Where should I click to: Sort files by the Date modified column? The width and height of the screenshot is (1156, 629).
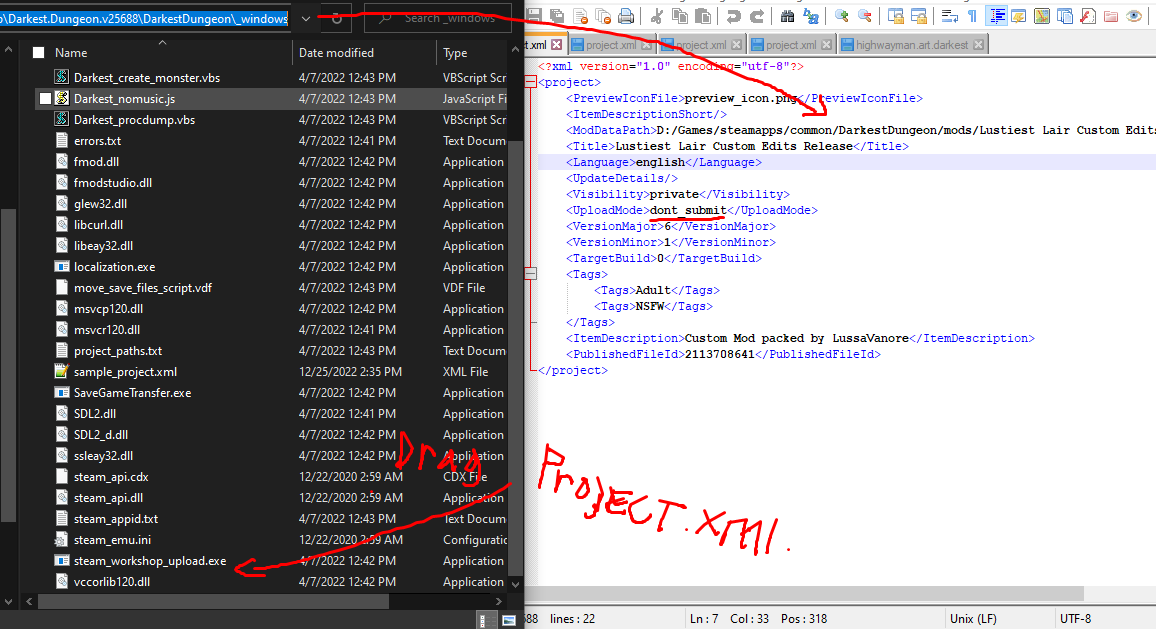336,53
